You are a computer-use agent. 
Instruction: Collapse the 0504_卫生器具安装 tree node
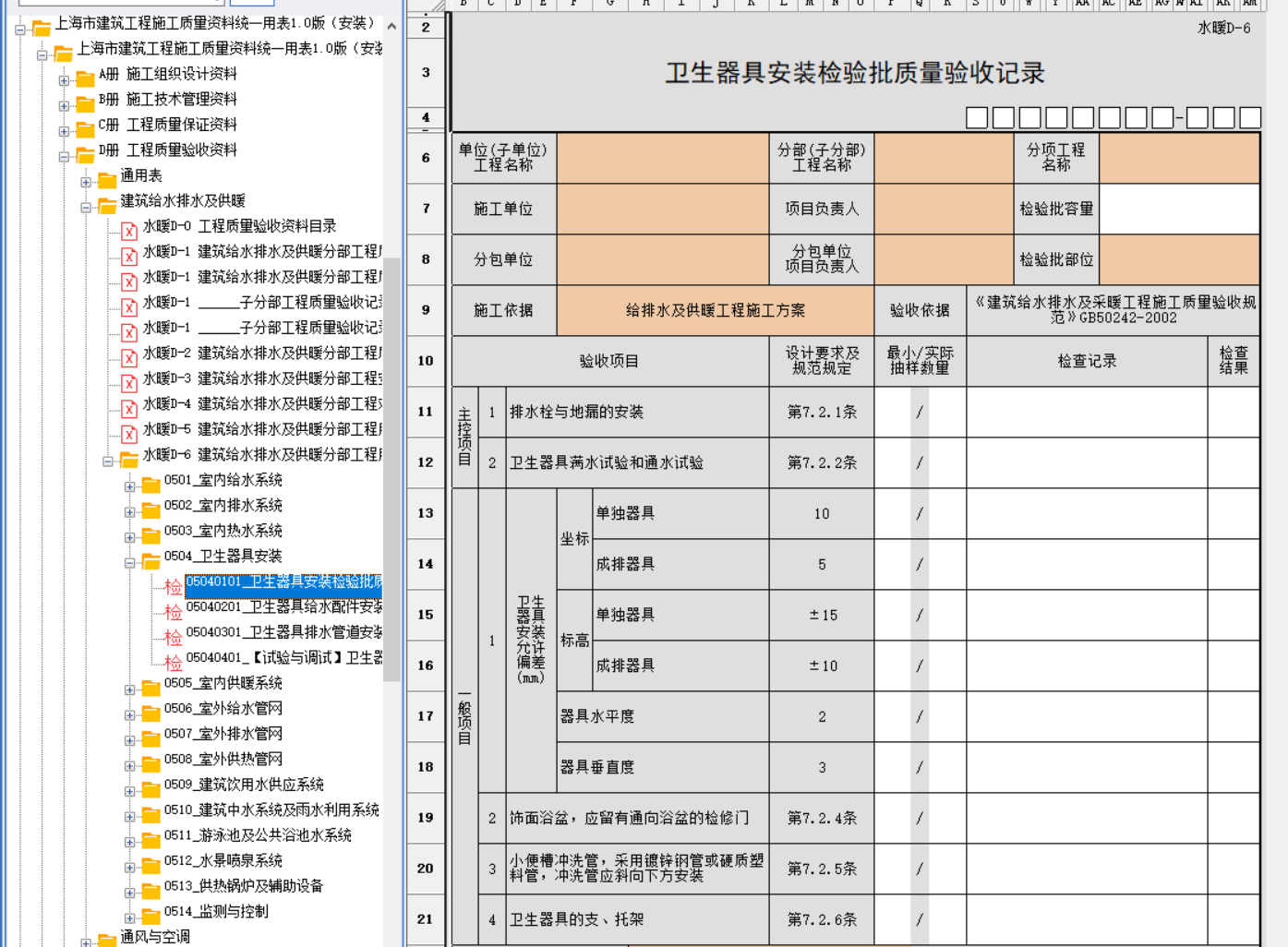130,562
